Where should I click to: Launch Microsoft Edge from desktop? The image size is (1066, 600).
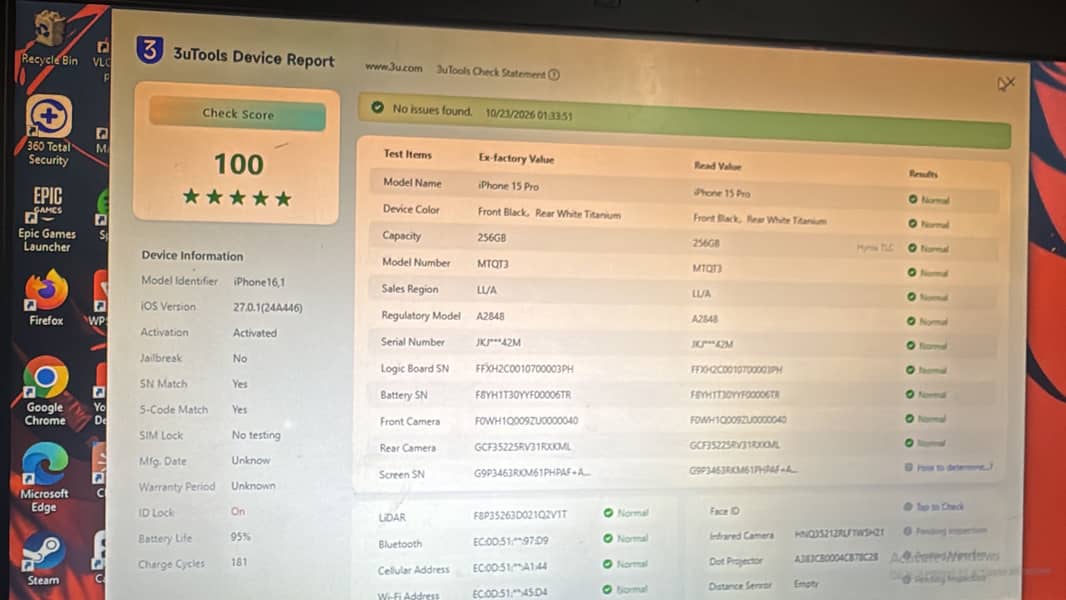point(44,478)
